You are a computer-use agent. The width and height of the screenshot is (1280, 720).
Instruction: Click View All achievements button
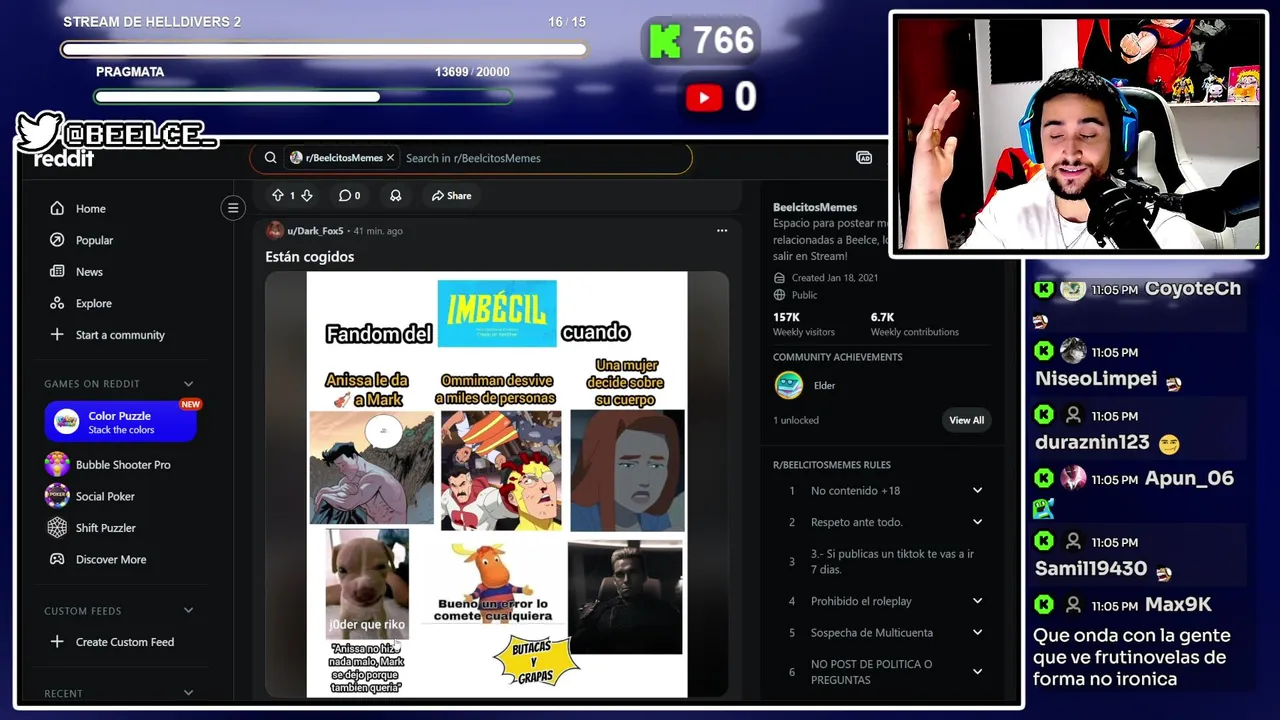click(966, 420)
